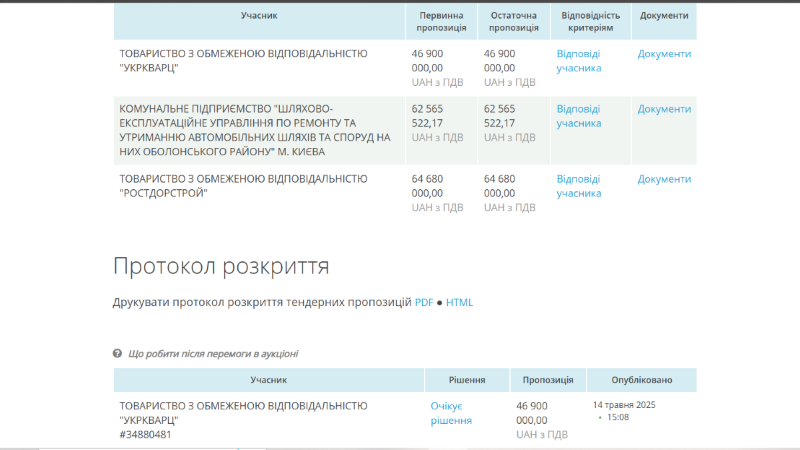Click the 'Опубліковано' column header
This screenshot has width=800, height=450.
642,380
